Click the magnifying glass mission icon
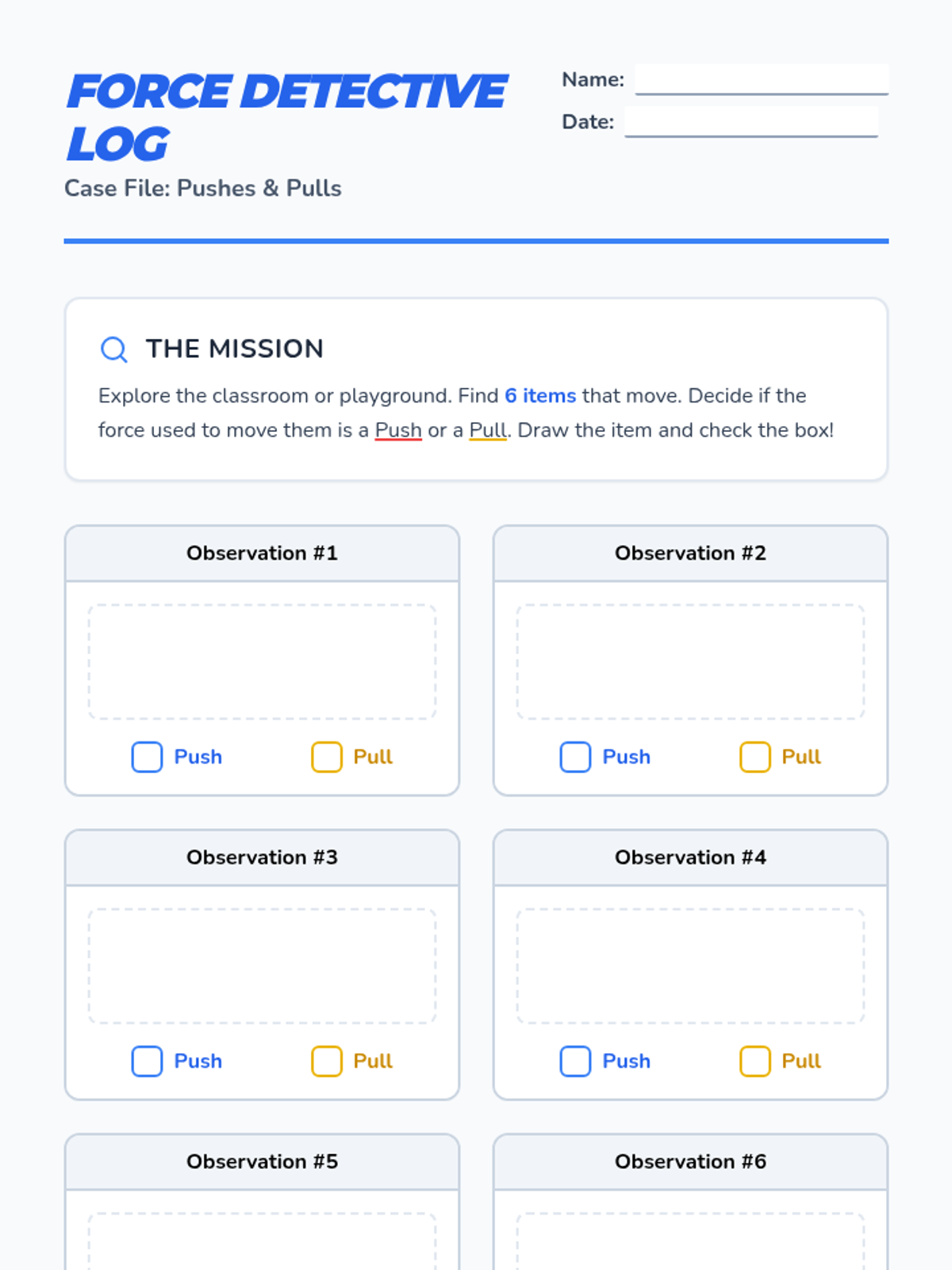The height and width of the screenshot is (1270, 952). click(x=113, y=349)
